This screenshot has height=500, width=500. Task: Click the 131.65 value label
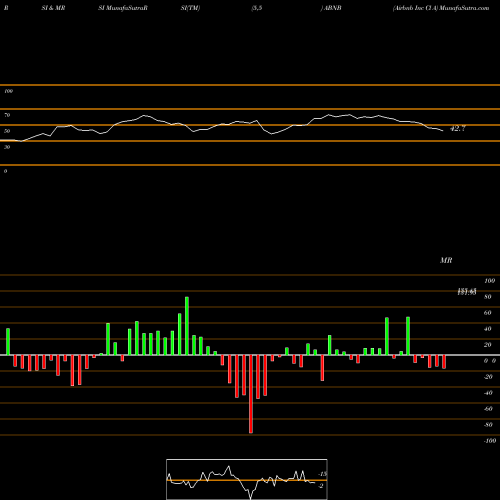click(x=467, y=292)
